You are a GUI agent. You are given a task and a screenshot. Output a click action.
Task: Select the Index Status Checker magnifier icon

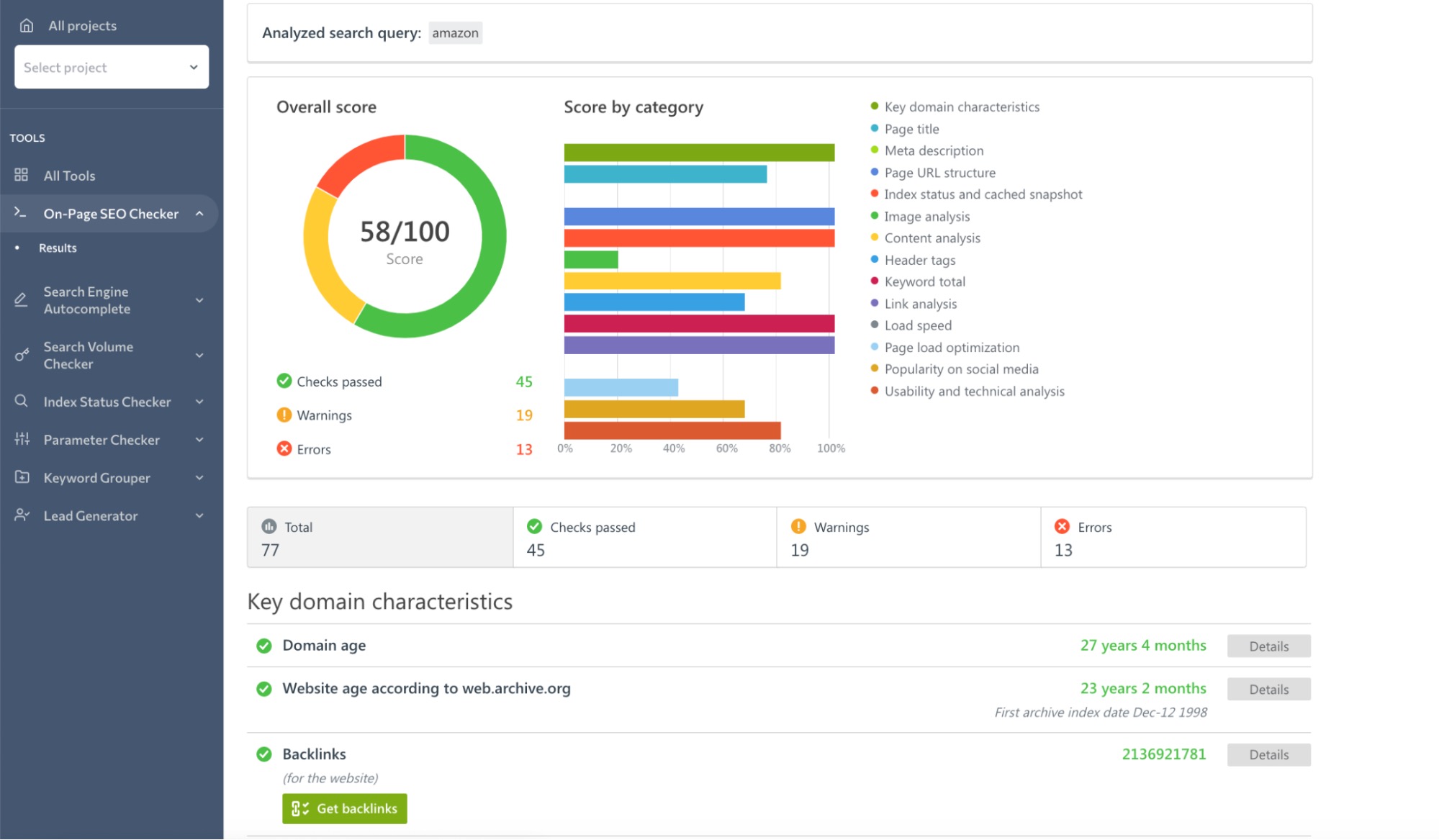pyautogui.click(x=21, y=401)
